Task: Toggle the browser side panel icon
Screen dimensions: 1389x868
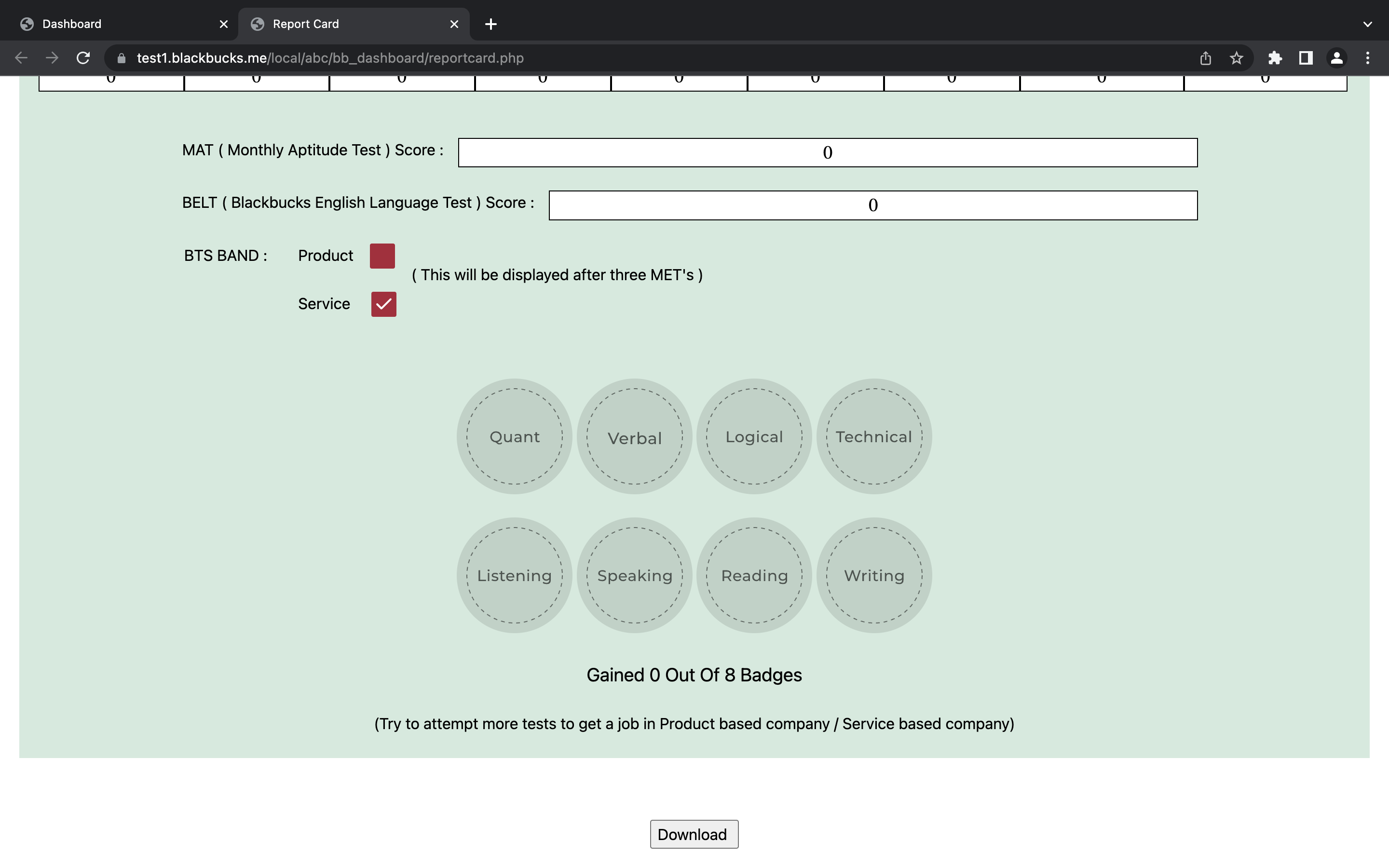Action: (x=1306, y=58)
